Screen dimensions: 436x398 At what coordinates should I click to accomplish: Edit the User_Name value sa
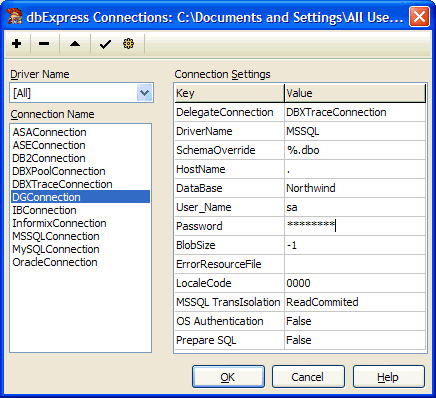pos(355,207)
